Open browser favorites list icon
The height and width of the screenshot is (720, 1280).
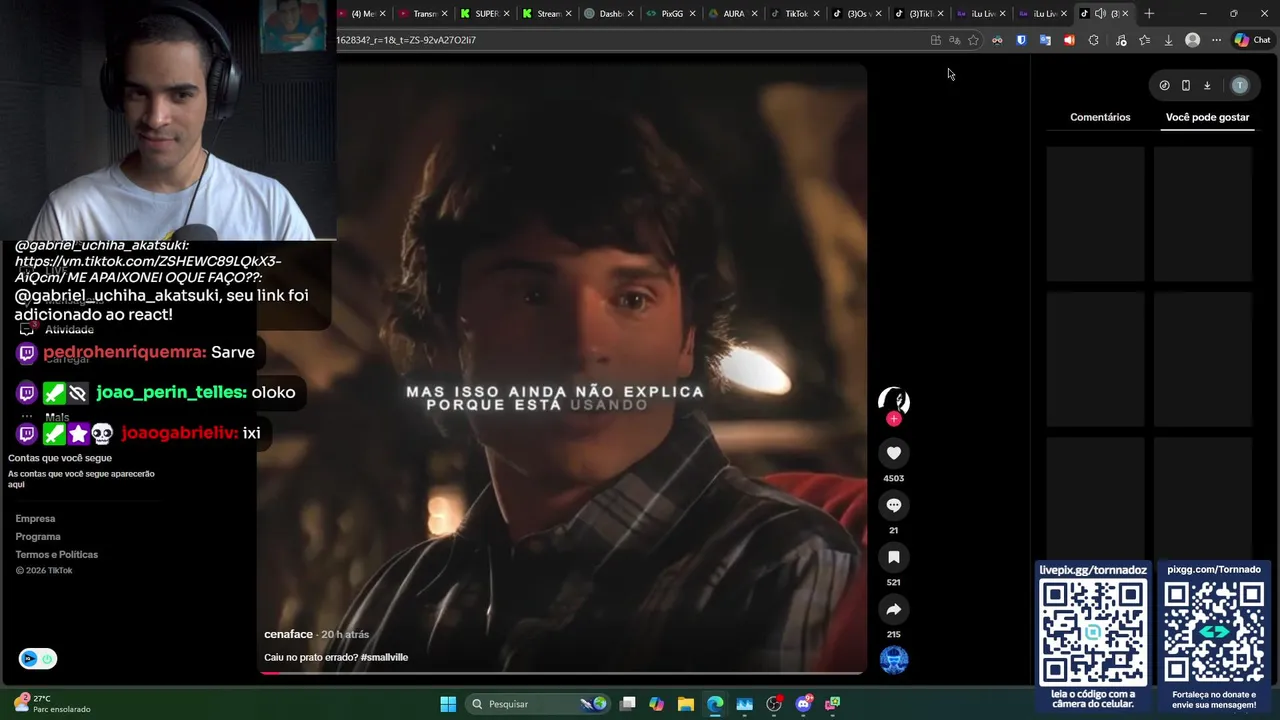click(x=1144, y=40)
